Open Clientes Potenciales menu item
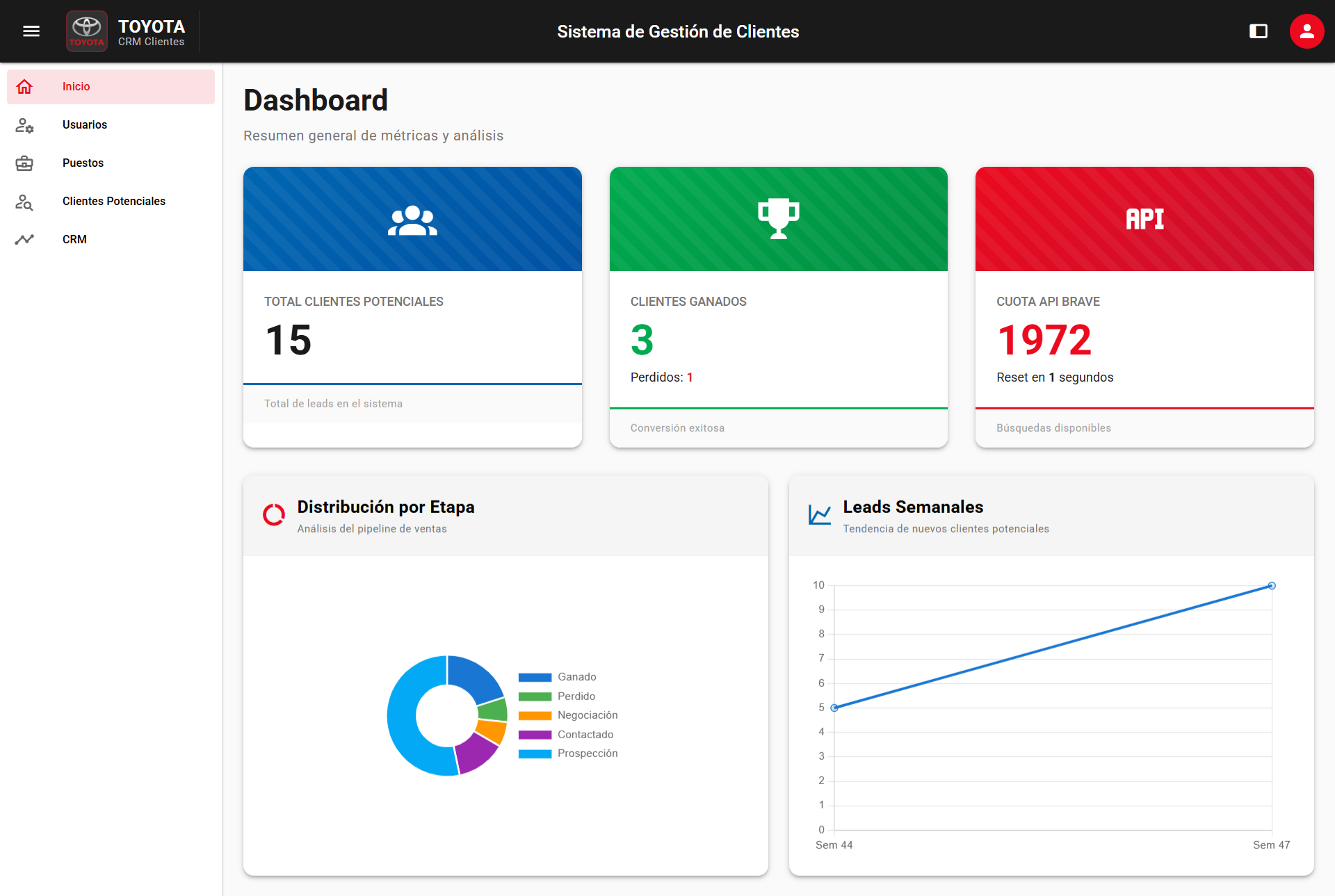Image resolution: width=1335 pixels, height=896 pixels. 114,202
